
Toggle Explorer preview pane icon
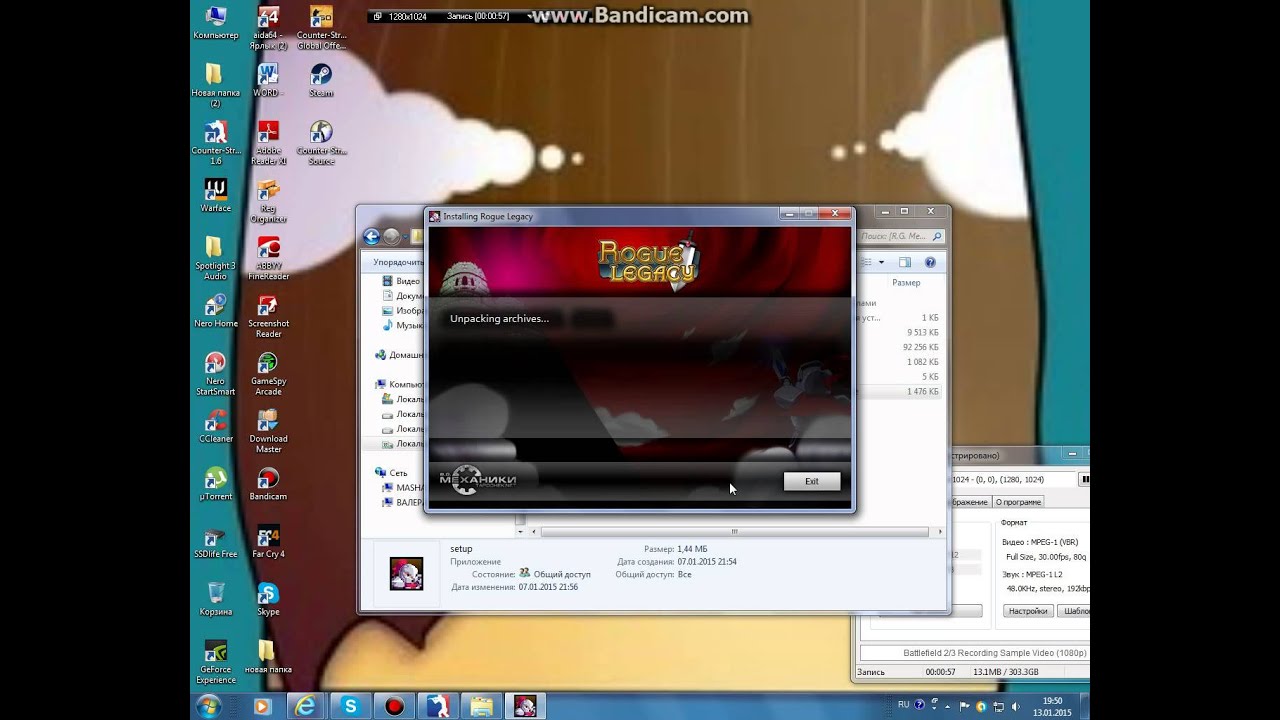pos(905,262)
